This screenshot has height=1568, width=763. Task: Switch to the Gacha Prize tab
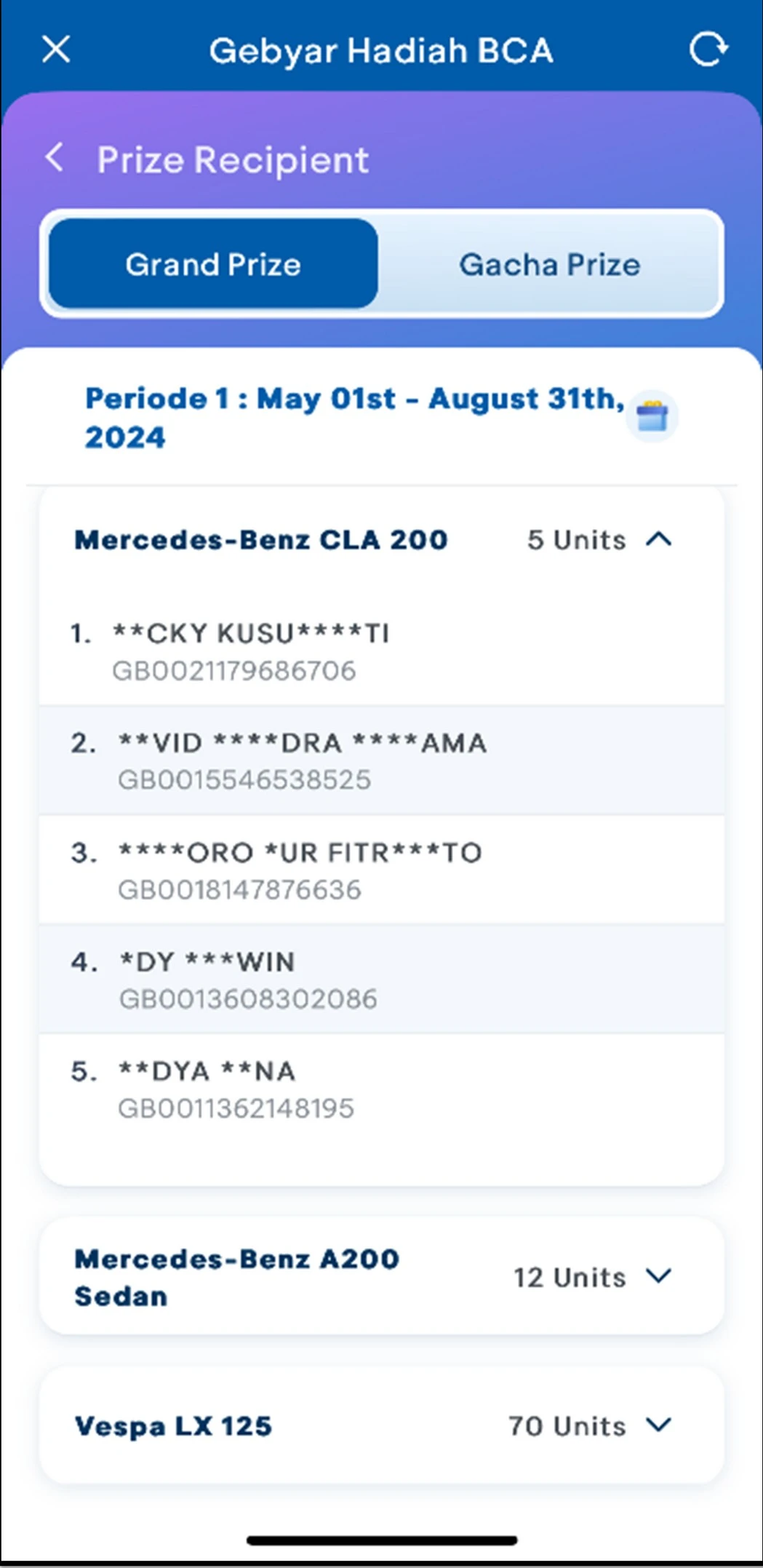tap(549, 264)
